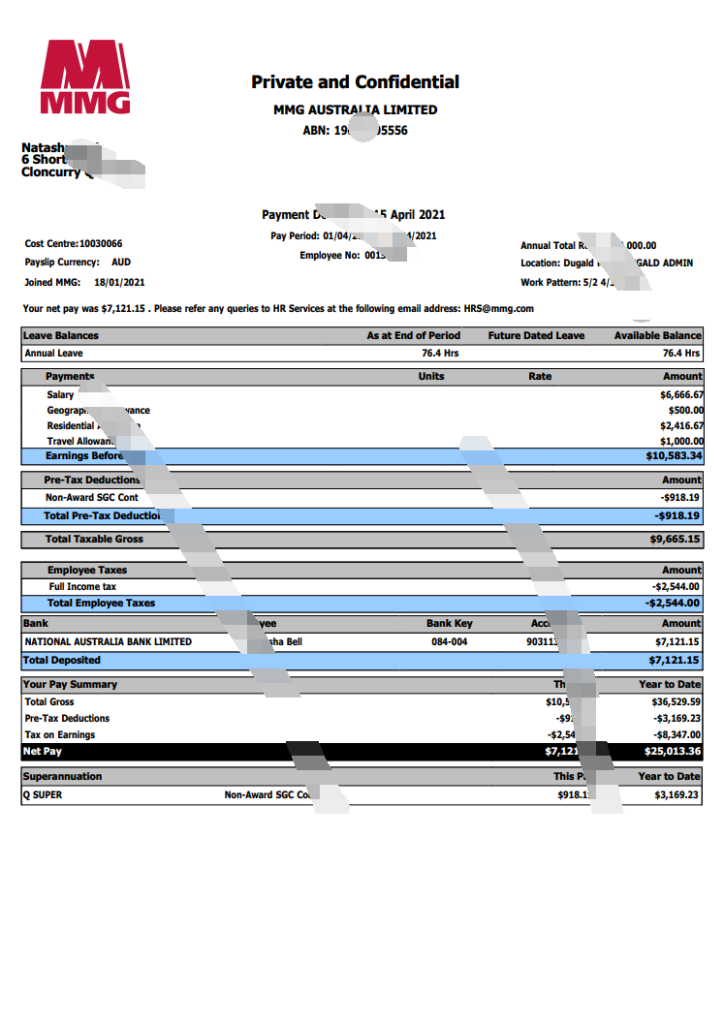Screen dimensions: 724x1024
Task: Select year-to-date net pay '$25,013.36'
Action: pyautogui.click(x=672, y=752)
